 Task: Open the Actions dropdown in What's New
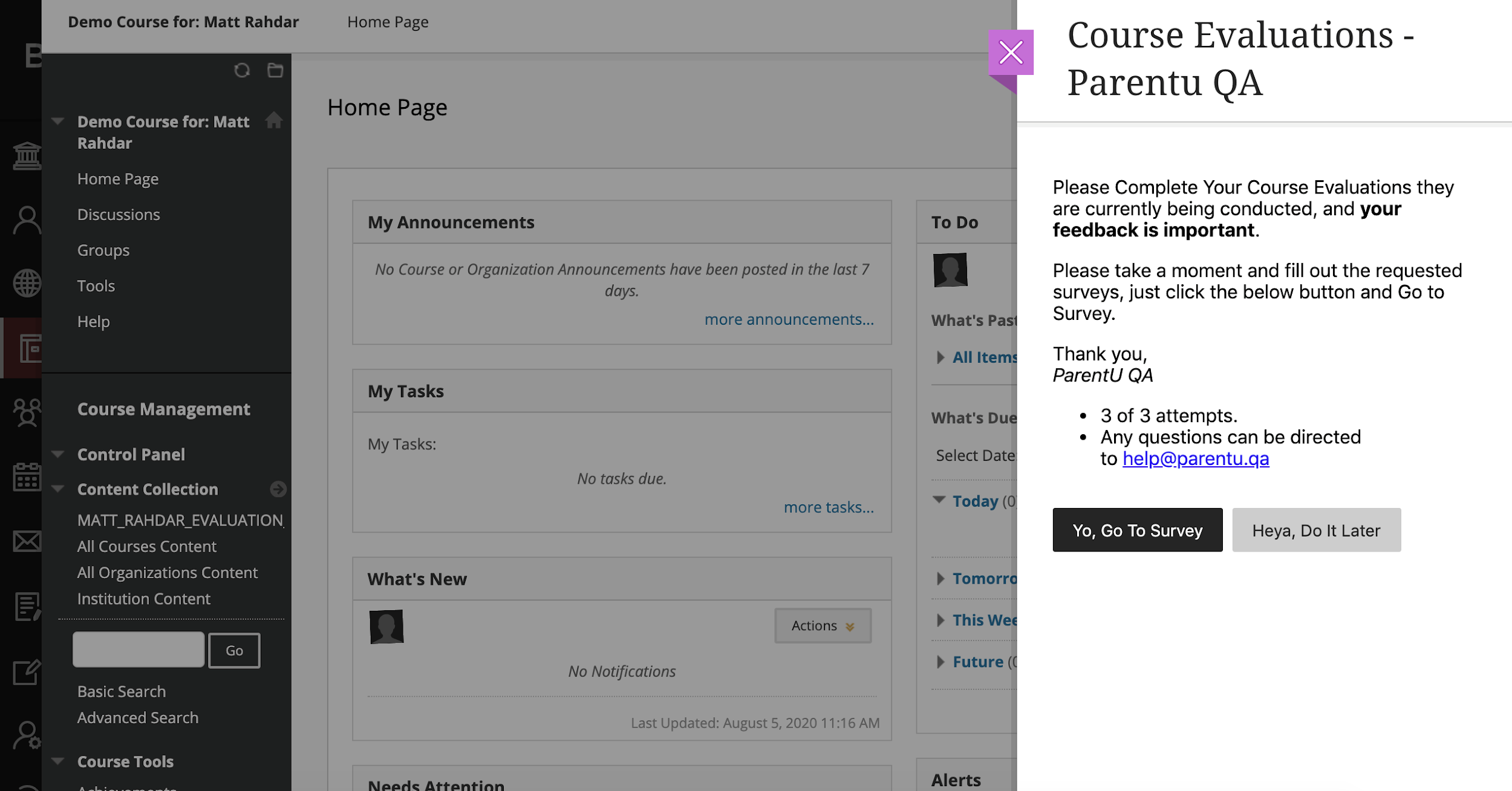click(822, 625)
